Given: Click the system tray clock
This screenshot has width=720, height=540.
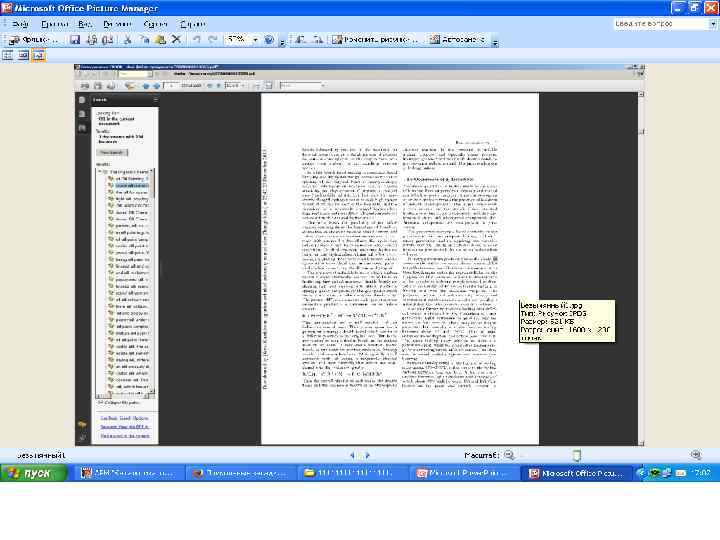Looking at the screenshot, I should click(x=703, y=473).
